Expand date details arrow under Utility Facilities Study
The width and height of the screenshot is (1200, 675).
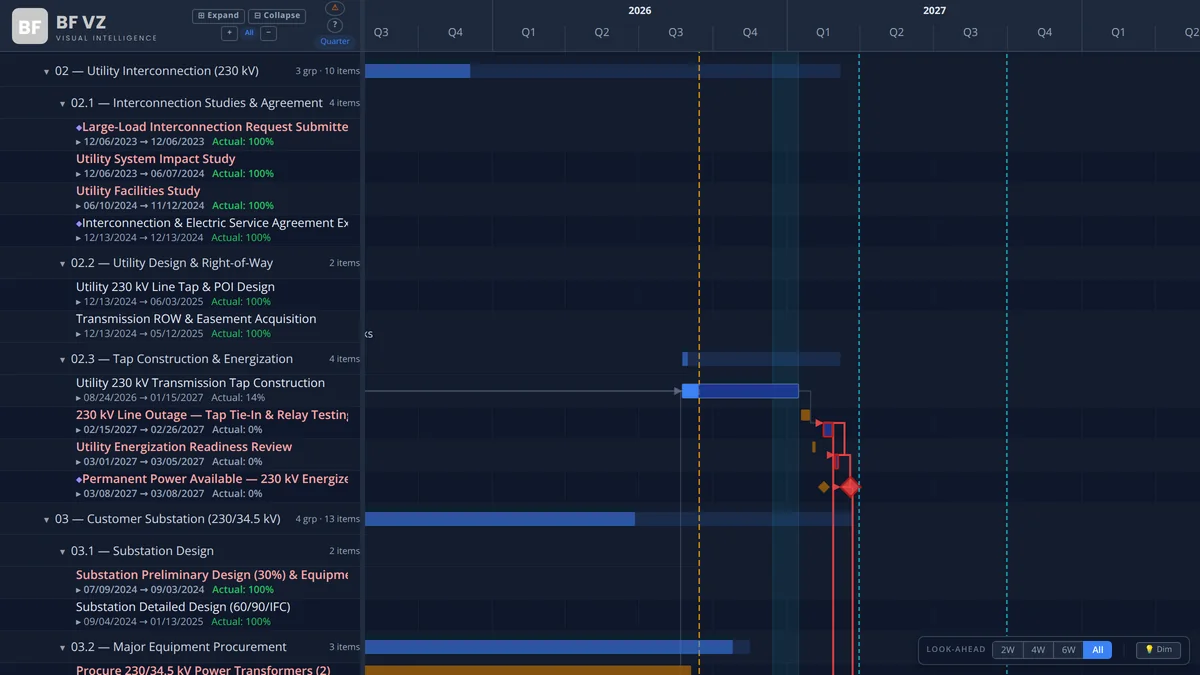79,206
